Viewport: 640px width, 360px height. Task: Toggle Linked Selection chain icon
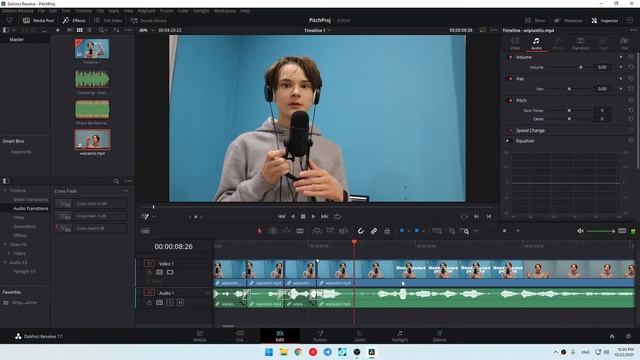pos(374,231)
